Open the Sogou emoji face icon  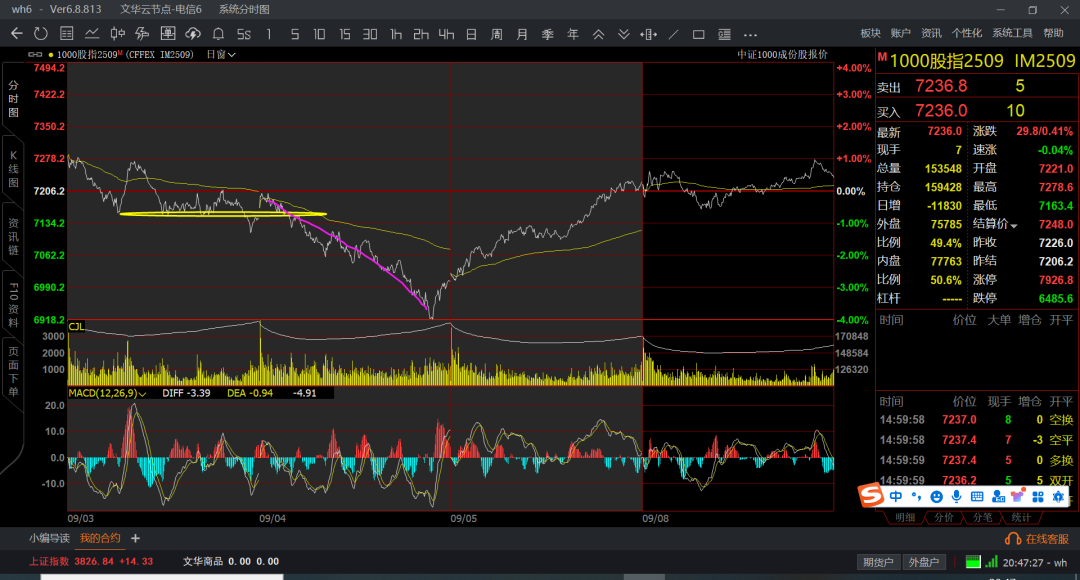(x=936, y=497)
